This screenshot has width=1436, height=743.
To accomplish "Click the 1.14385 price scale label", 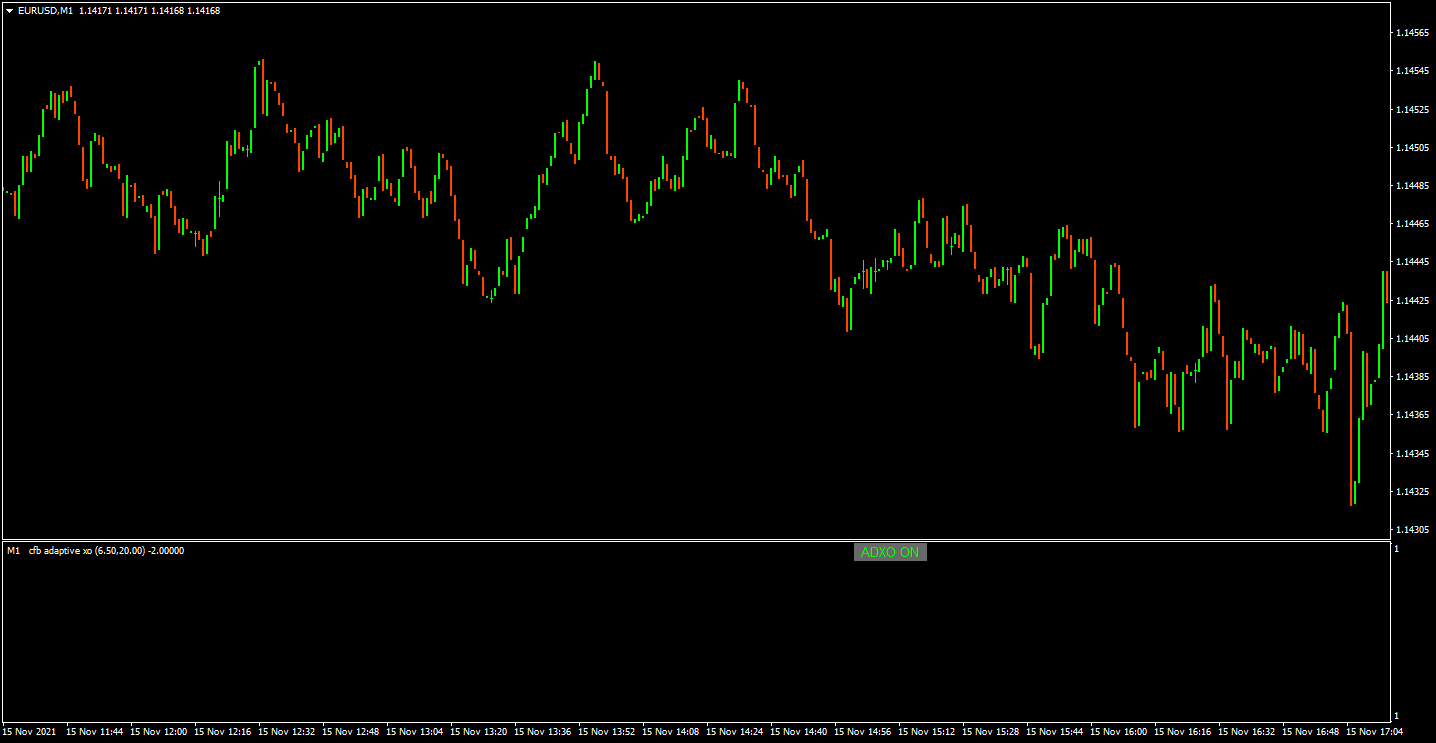I will tap(1412, 377).
